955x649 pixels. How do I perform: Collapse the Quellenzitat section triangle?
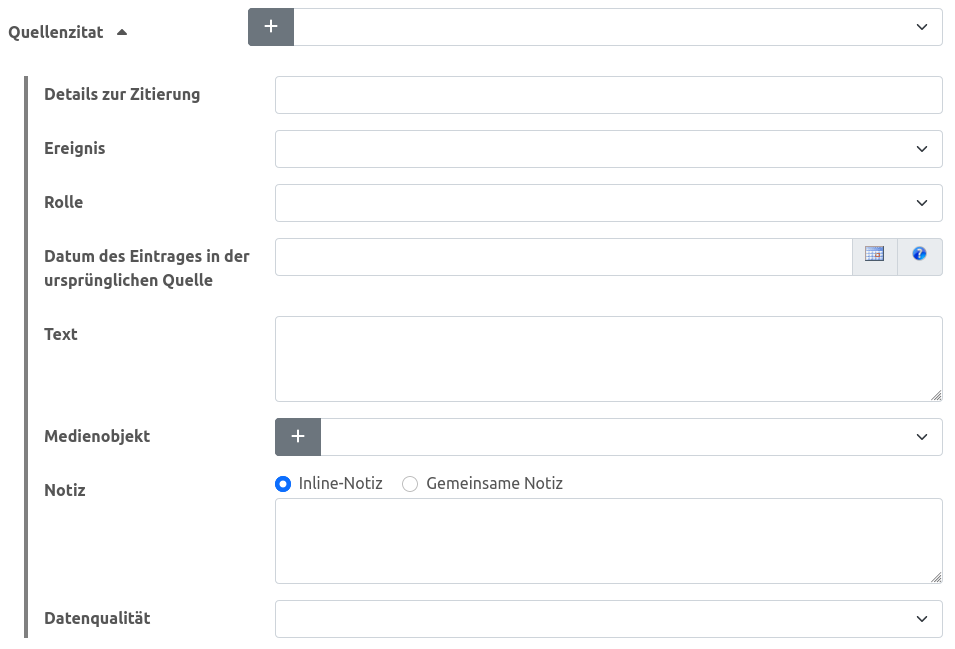coord(122,32)
